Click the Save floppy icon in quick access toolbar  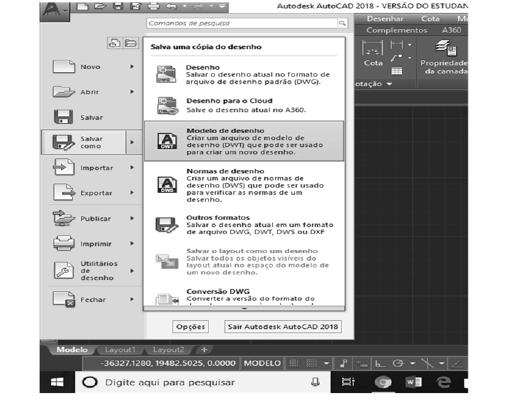[x=118, y=6]
